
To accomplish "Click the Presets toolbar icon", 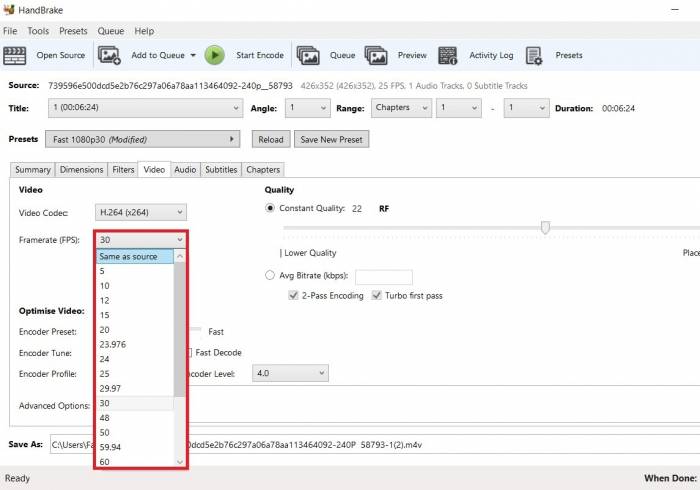I will [x=534, y=56].
